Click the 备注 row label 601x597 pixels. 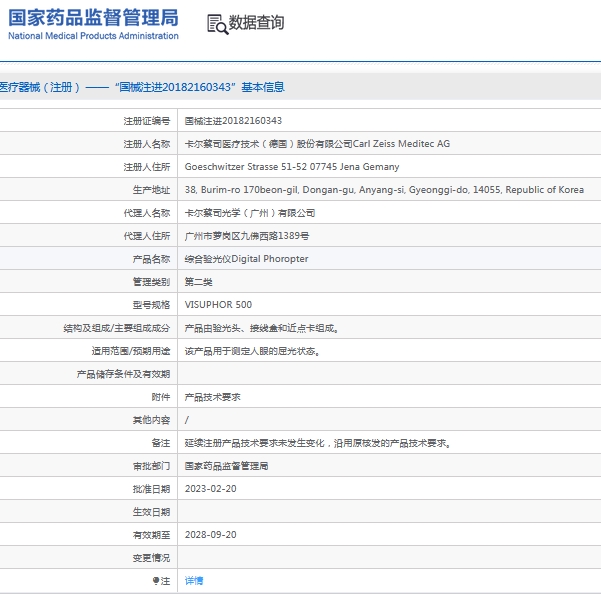161,443
